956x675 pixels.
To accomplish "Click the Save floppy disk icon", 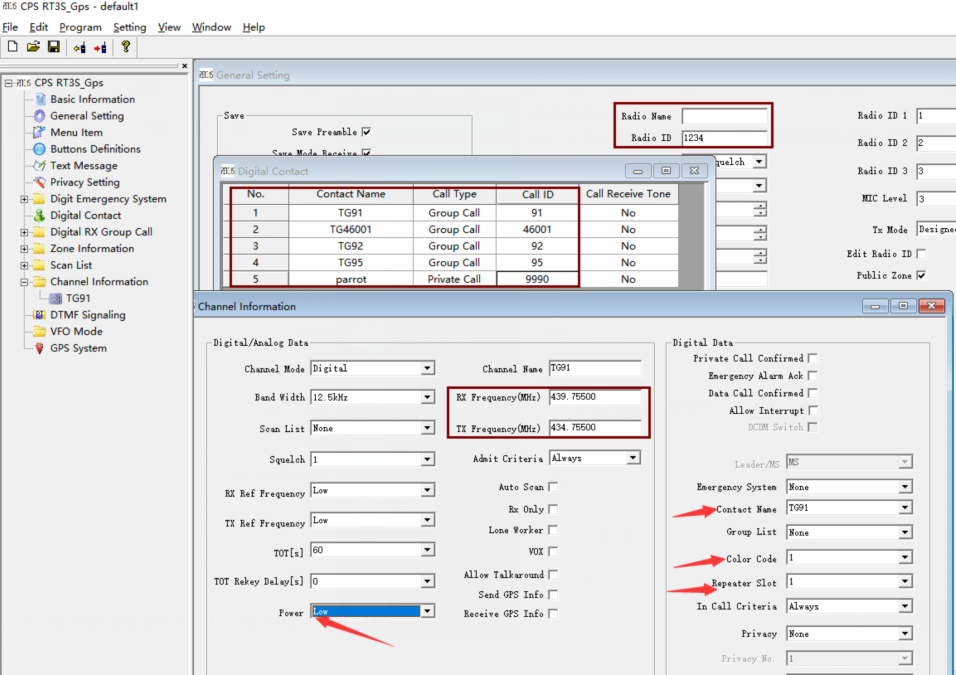I will coord(53,47).
